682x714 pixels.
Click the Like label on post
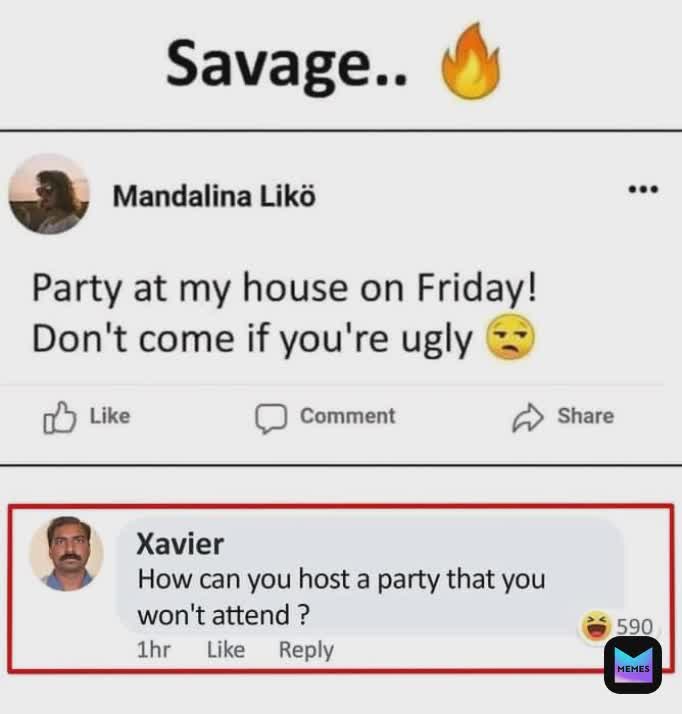coord(110,416)
